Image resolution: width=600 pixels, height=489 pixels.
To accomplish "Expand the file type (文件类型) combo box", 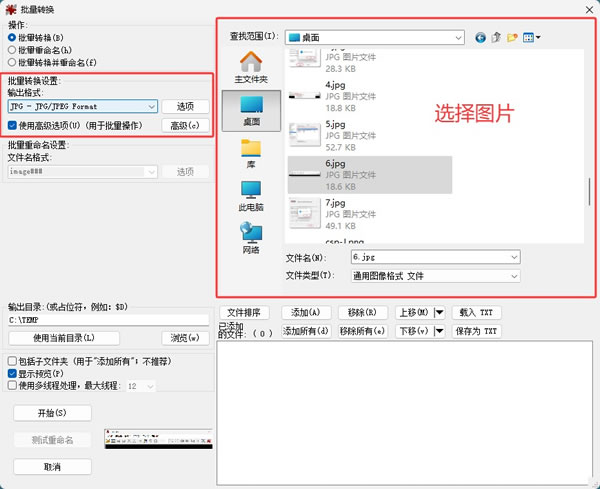I will pos(435,276).
